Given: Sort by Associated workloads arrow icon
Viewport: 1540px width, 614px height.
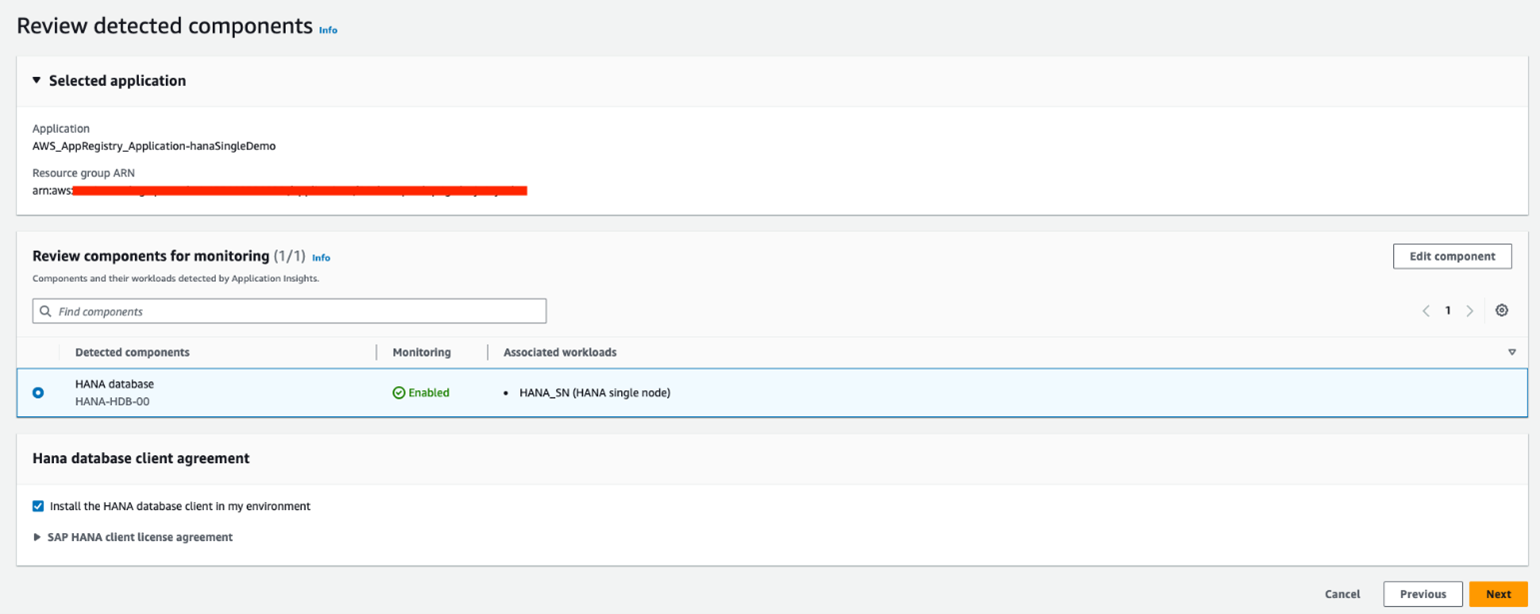Looking at the screenshot, I should point(1512,352).
